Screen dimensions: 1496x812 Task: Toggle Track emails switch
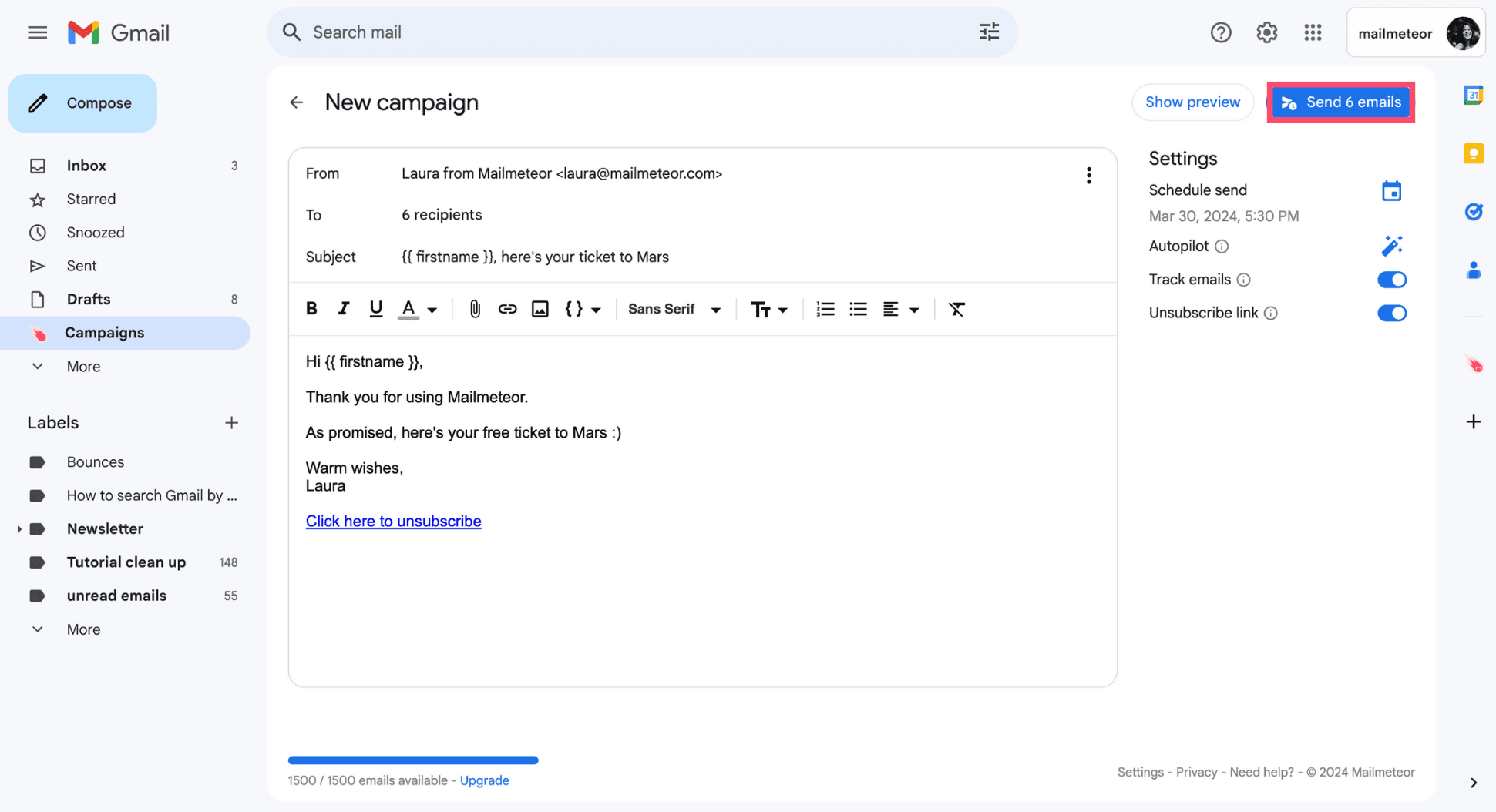(1392, 280)
